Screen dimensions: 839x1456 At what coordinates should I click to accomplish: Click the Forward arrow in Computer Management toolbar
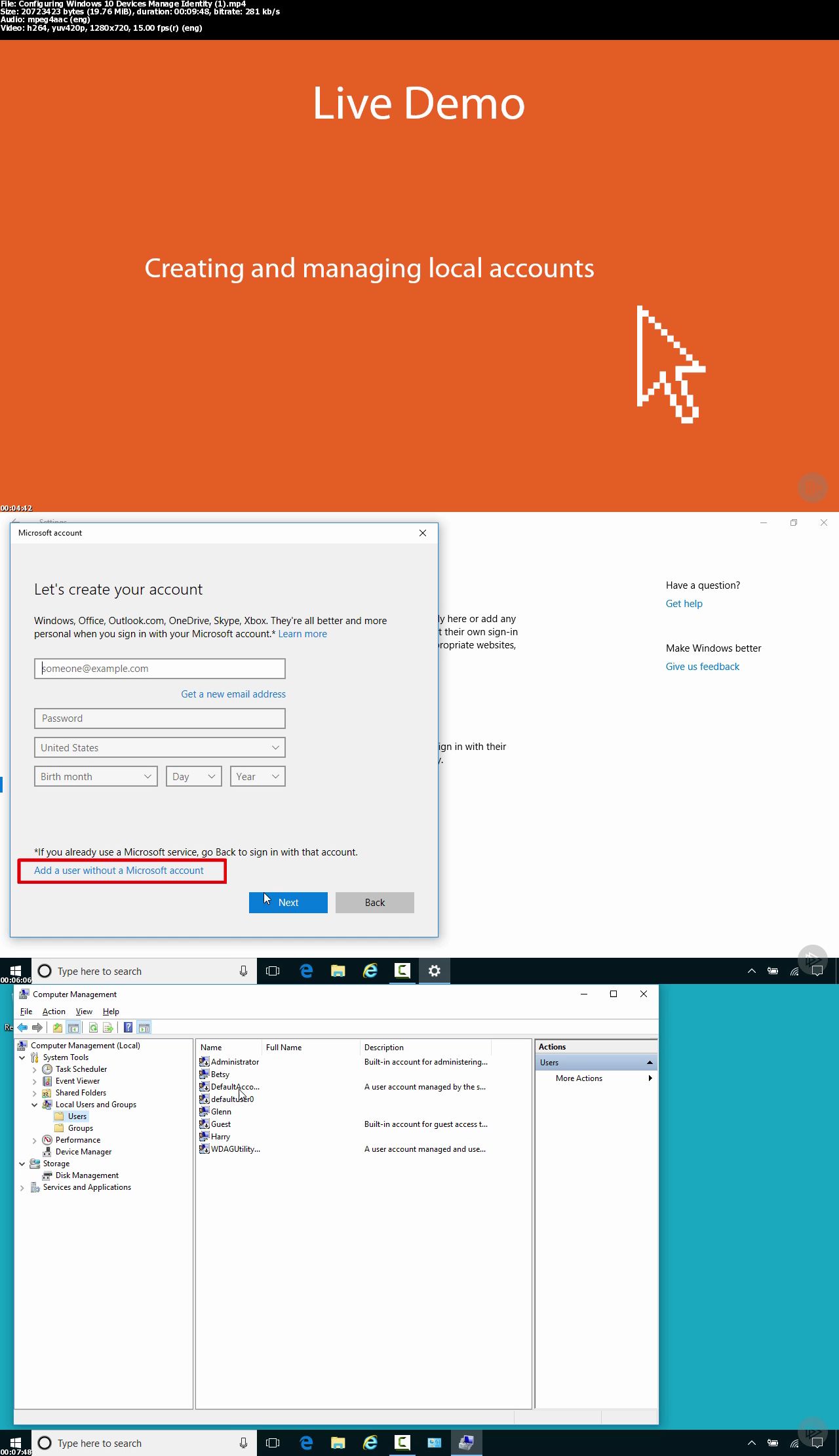pyautogui.click(x=37, y=1027)
